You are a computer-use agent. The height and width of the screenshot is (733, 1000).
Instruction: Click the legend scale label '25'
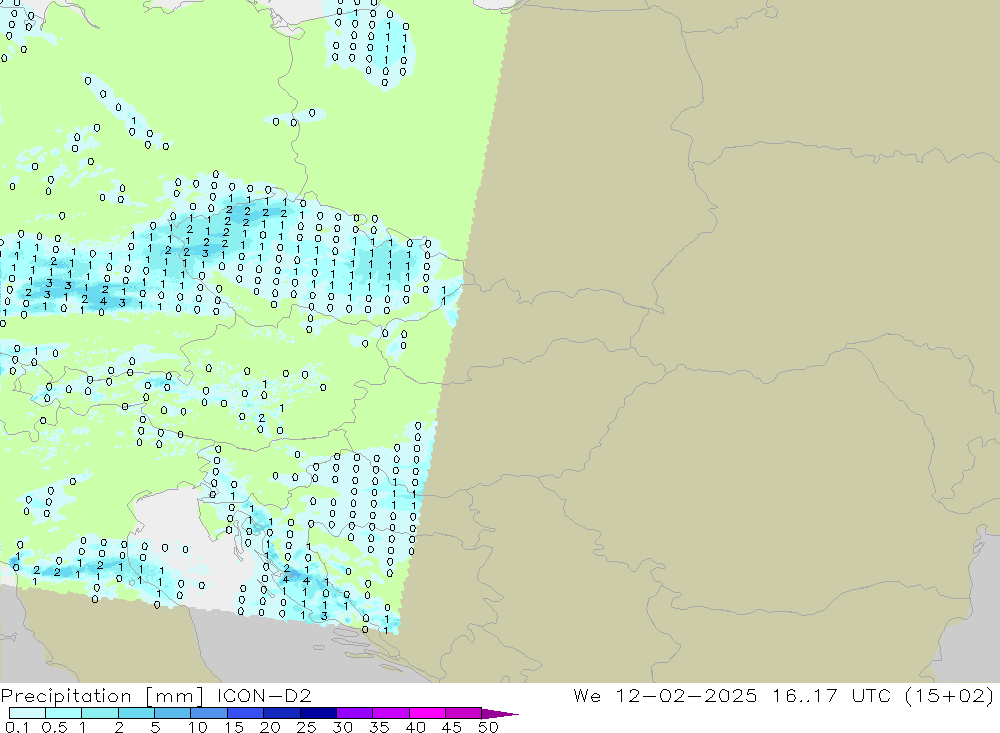click(x=307, y=727)
